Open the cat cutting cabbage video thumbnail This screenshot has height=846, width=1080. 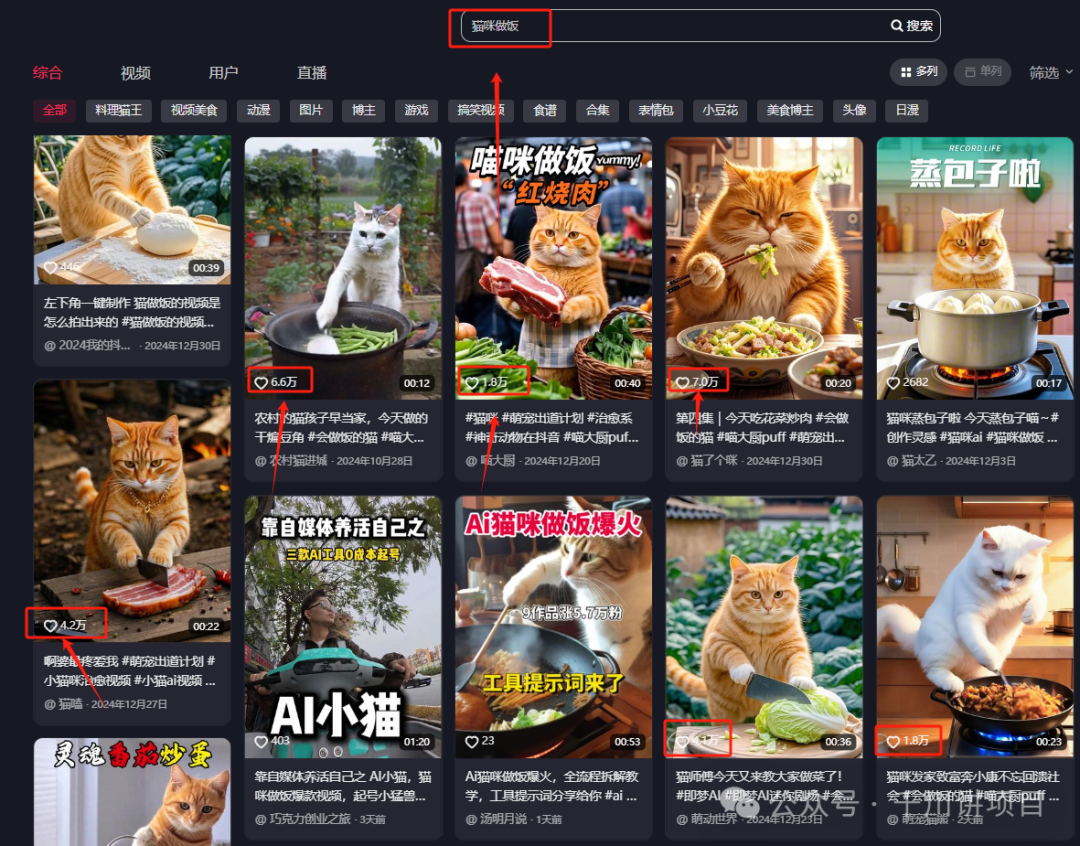764,627
